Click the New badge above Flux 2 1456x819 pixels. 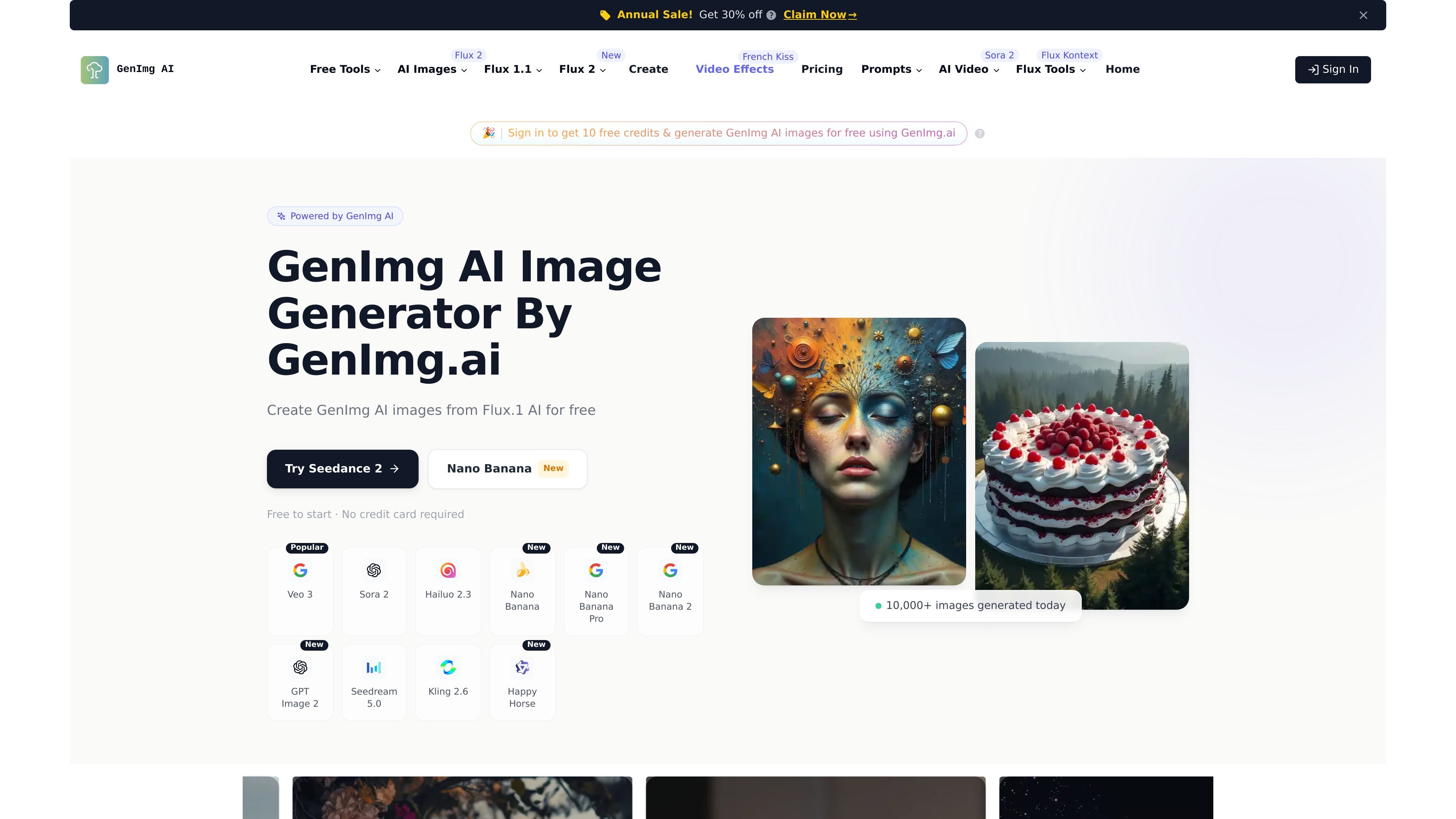tap(610, 55)
